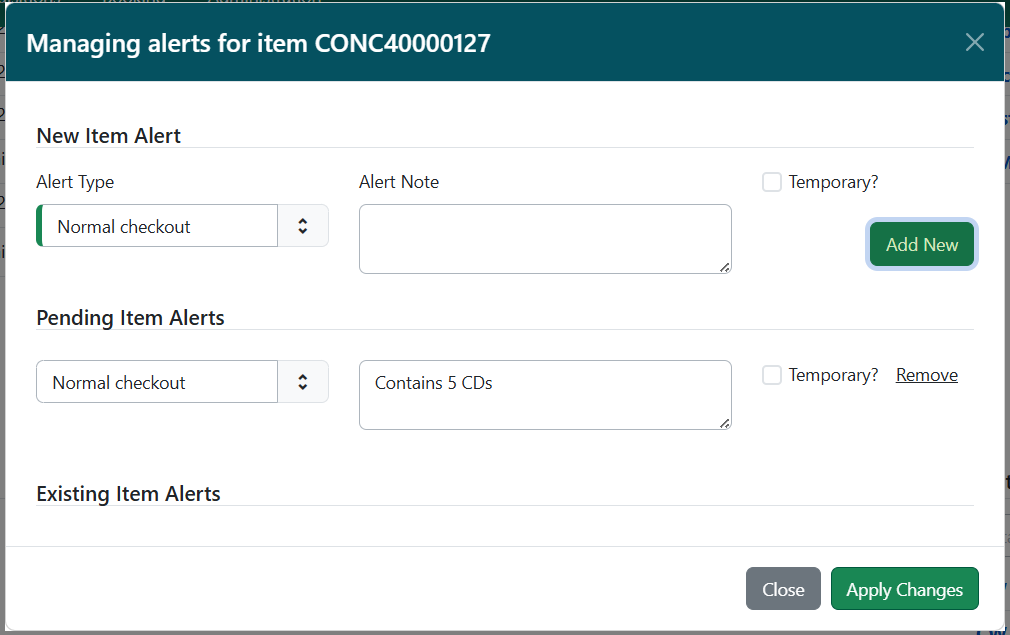Image resolution: width=1010 pixels, height=635 pixels.
Task: Open the alert type dropdown in Pending Item Alerts
Action: pyautogui.click(x=157, y=381)
